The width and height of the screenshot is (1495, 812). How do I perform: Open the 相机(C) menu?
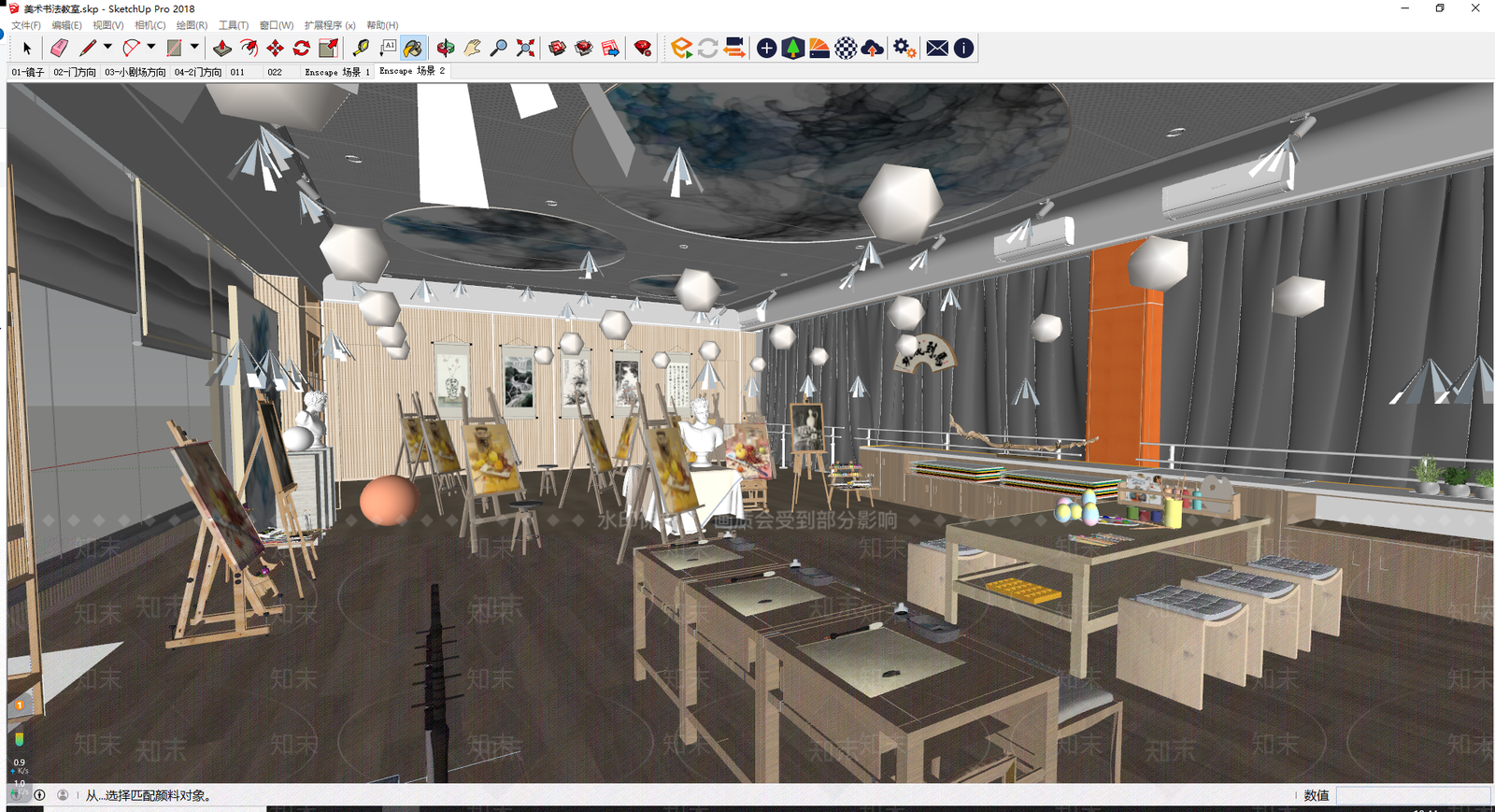150,25
